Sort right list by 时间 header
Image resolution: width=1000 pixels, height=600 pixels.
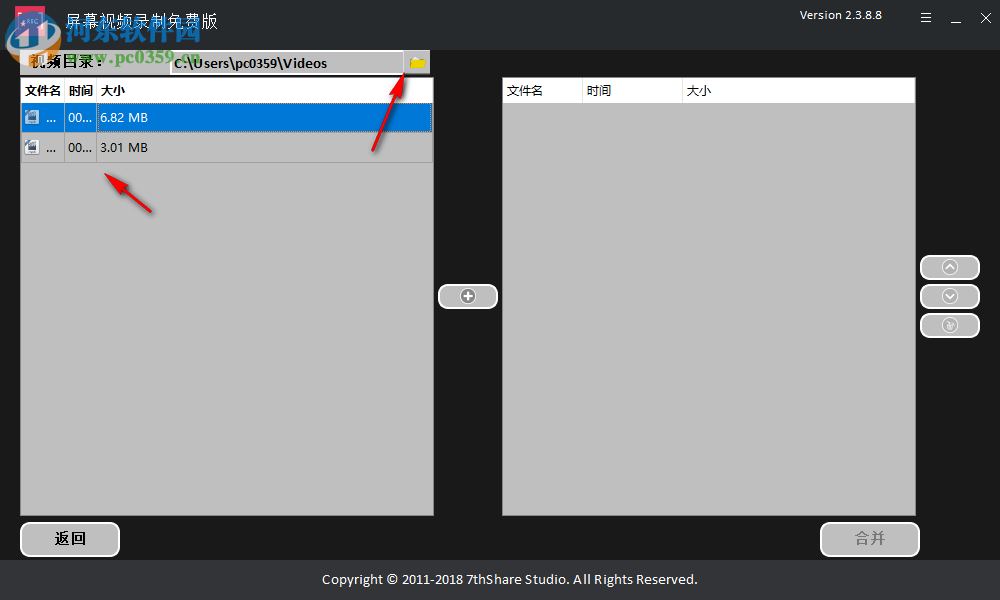click(x=599, y=91)
